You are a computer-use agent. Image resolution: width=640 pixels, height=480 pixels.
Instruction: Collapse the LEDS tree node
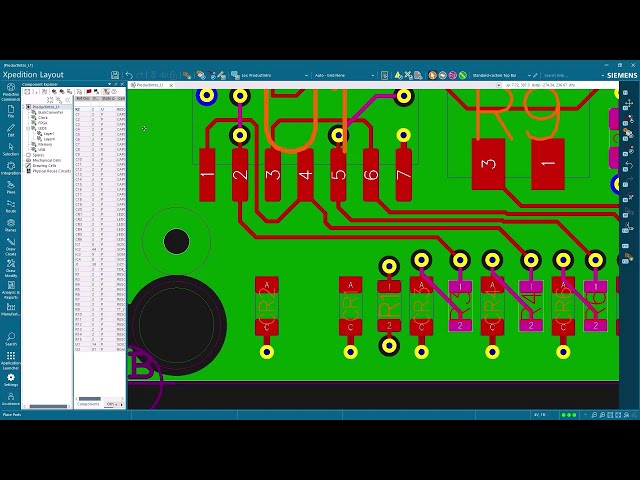click(28, 128)
